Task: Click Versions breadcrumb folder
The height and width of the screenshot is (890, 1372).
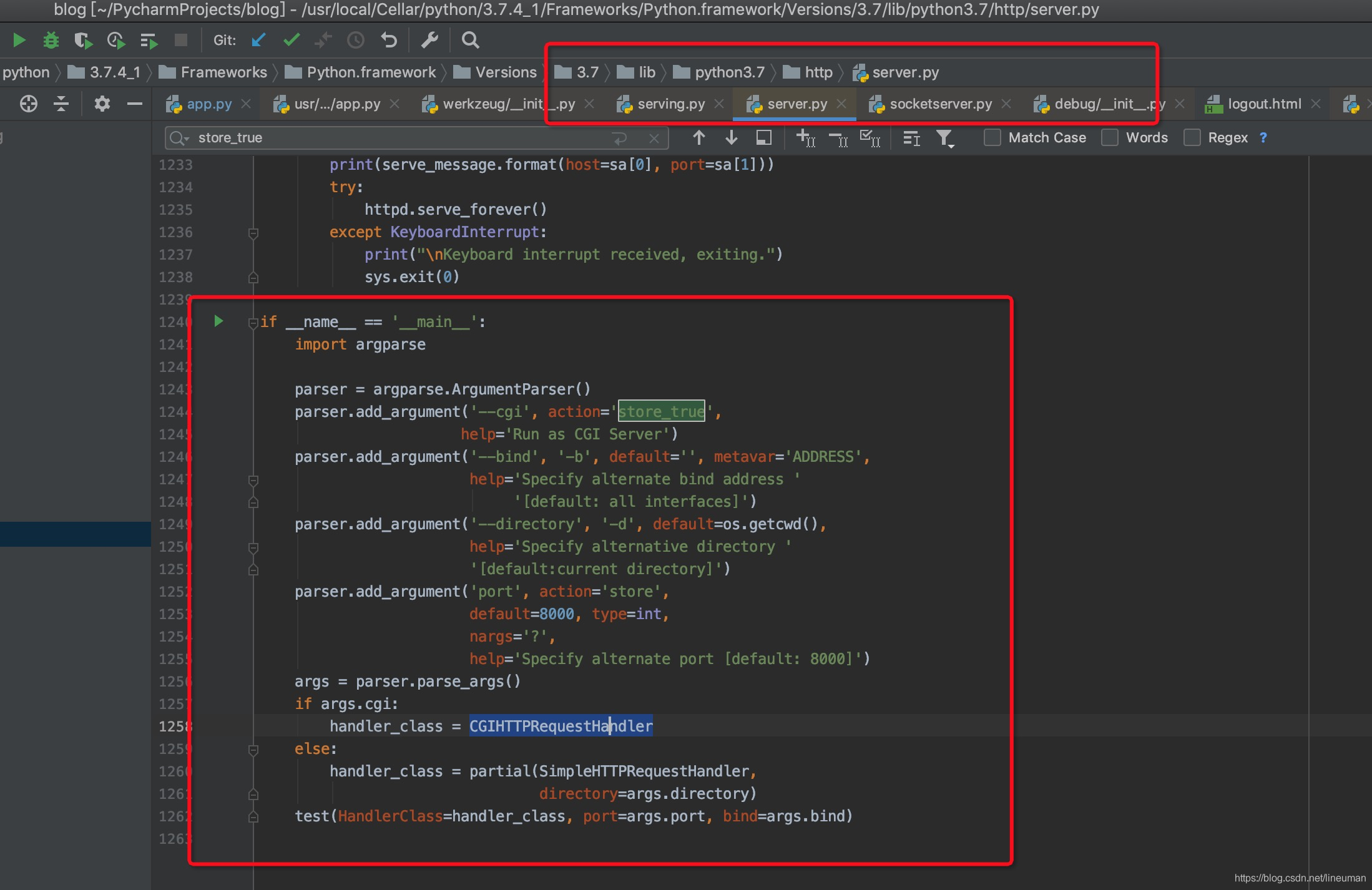Action: pos(495,72)
